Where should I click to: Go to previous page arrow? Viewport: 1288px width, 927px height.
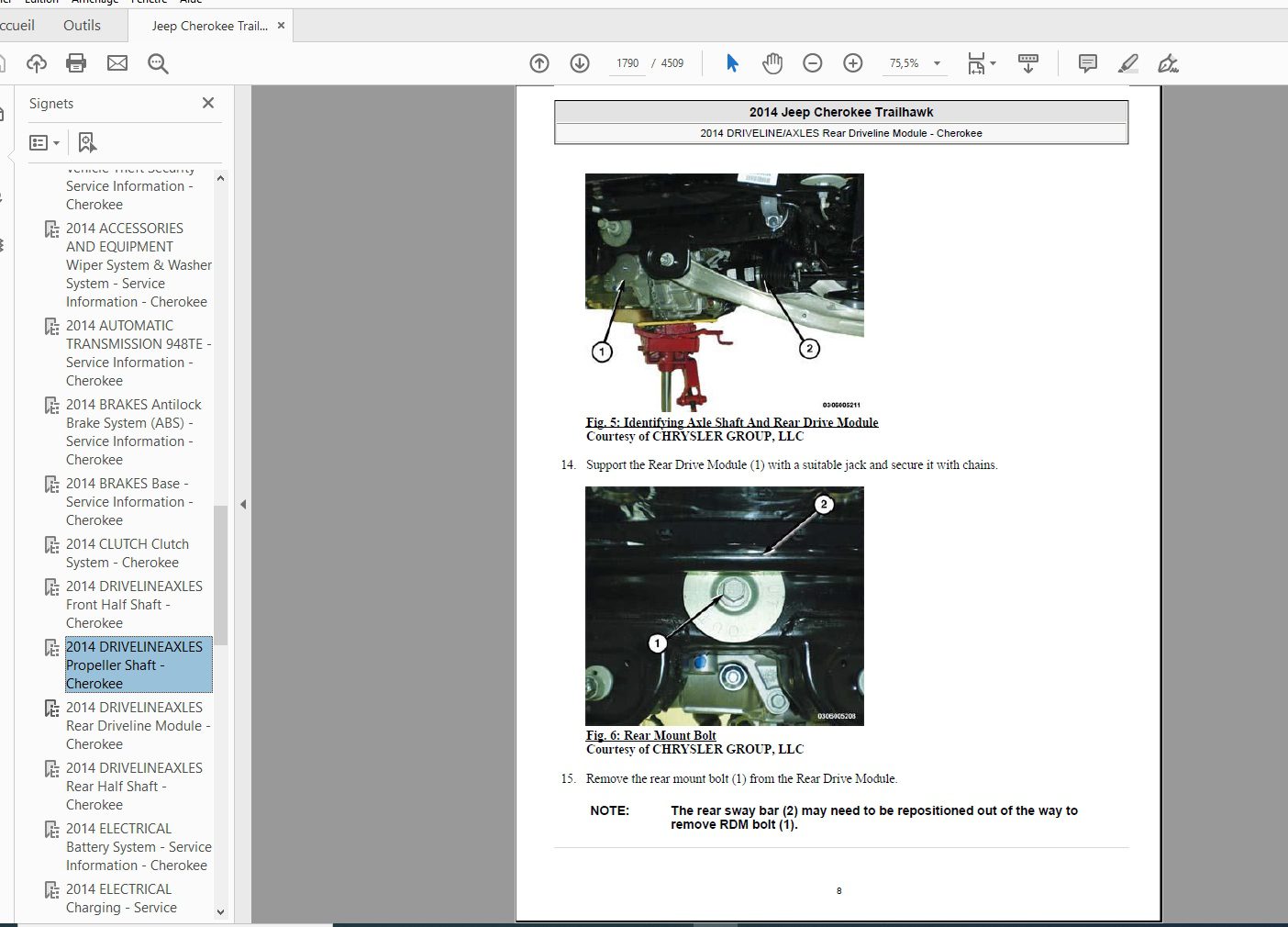point(539,63)
